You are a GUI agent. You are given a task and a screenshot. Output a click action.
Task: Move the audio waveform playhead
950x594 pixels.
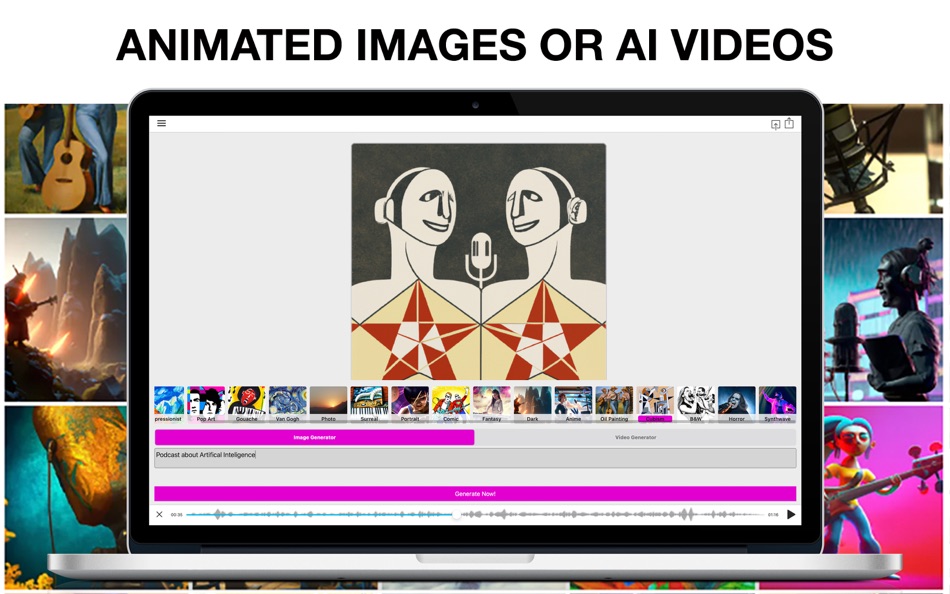tap(457, 514)
